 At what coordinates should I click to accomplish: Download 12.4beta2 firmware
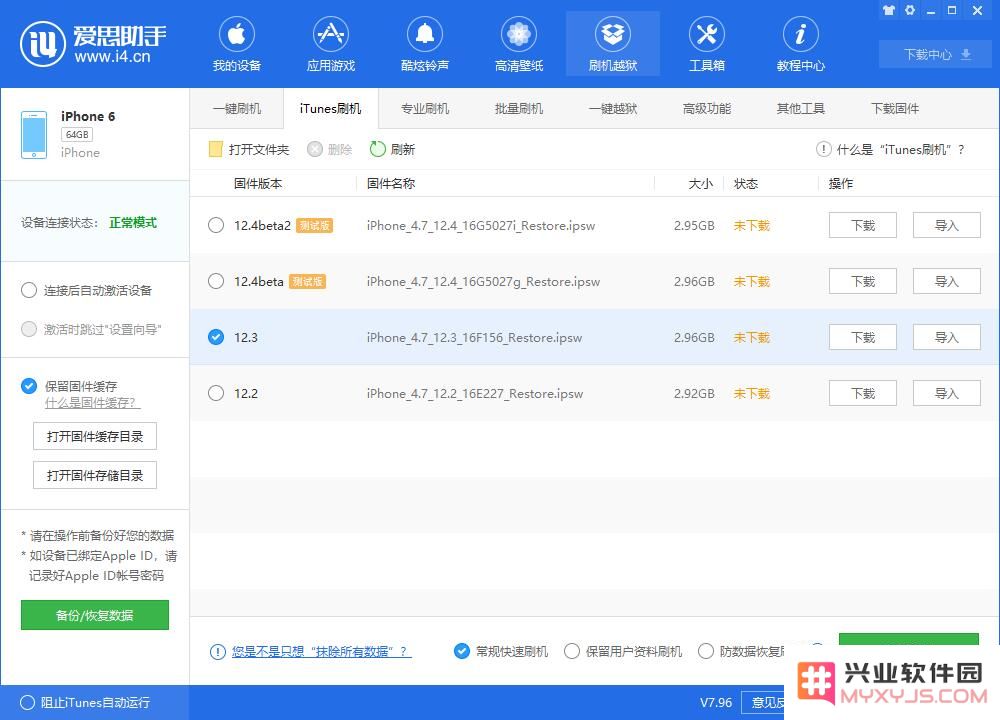coord(863,225)
